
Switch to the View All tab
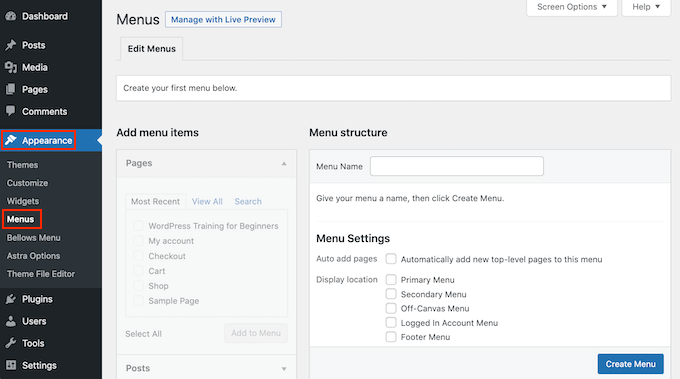tap(207, 201)
